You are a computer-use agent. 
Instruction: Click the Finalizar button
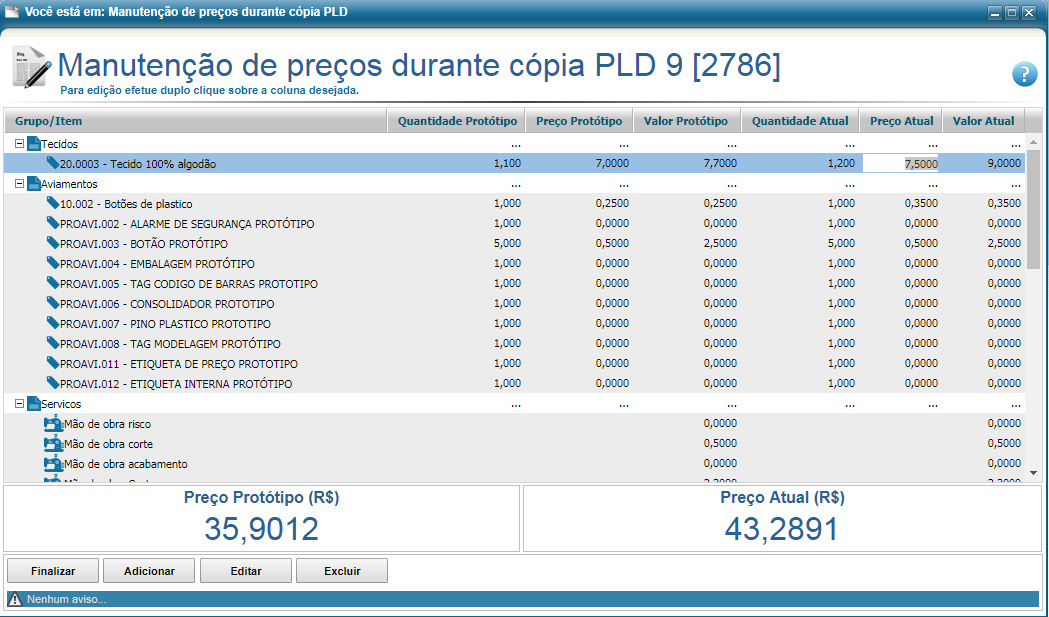coord(53,571)
